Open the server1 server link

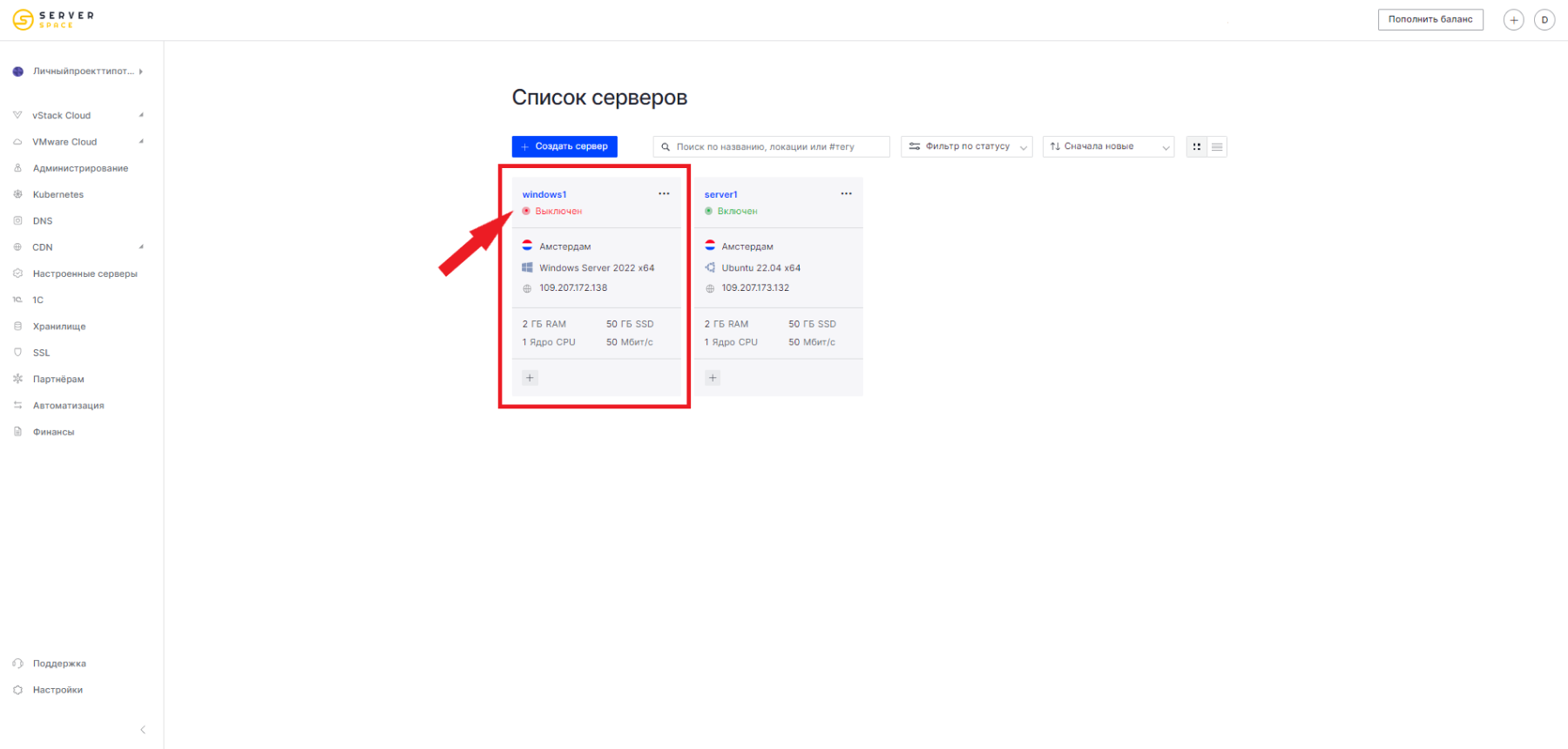721,194
